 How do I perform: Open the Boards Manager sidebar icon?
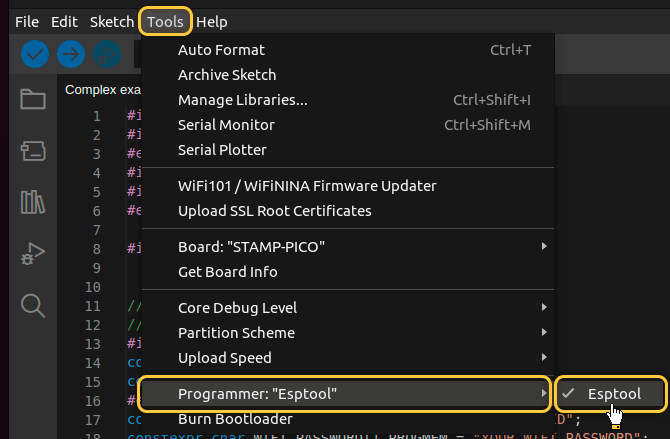coord(33,151)
